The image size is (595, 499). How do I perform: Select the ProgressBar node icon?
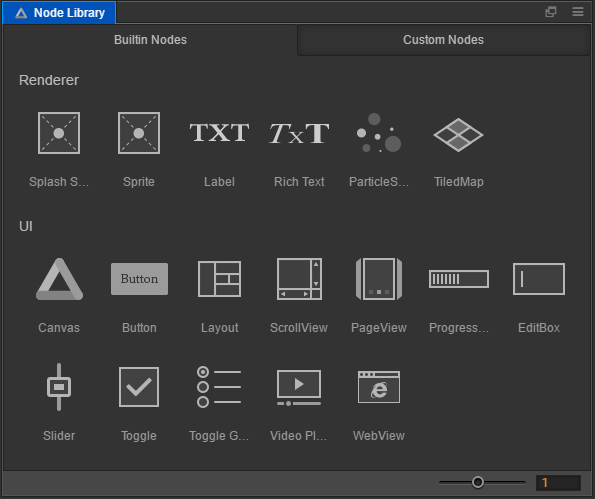[x=459, y=279]
